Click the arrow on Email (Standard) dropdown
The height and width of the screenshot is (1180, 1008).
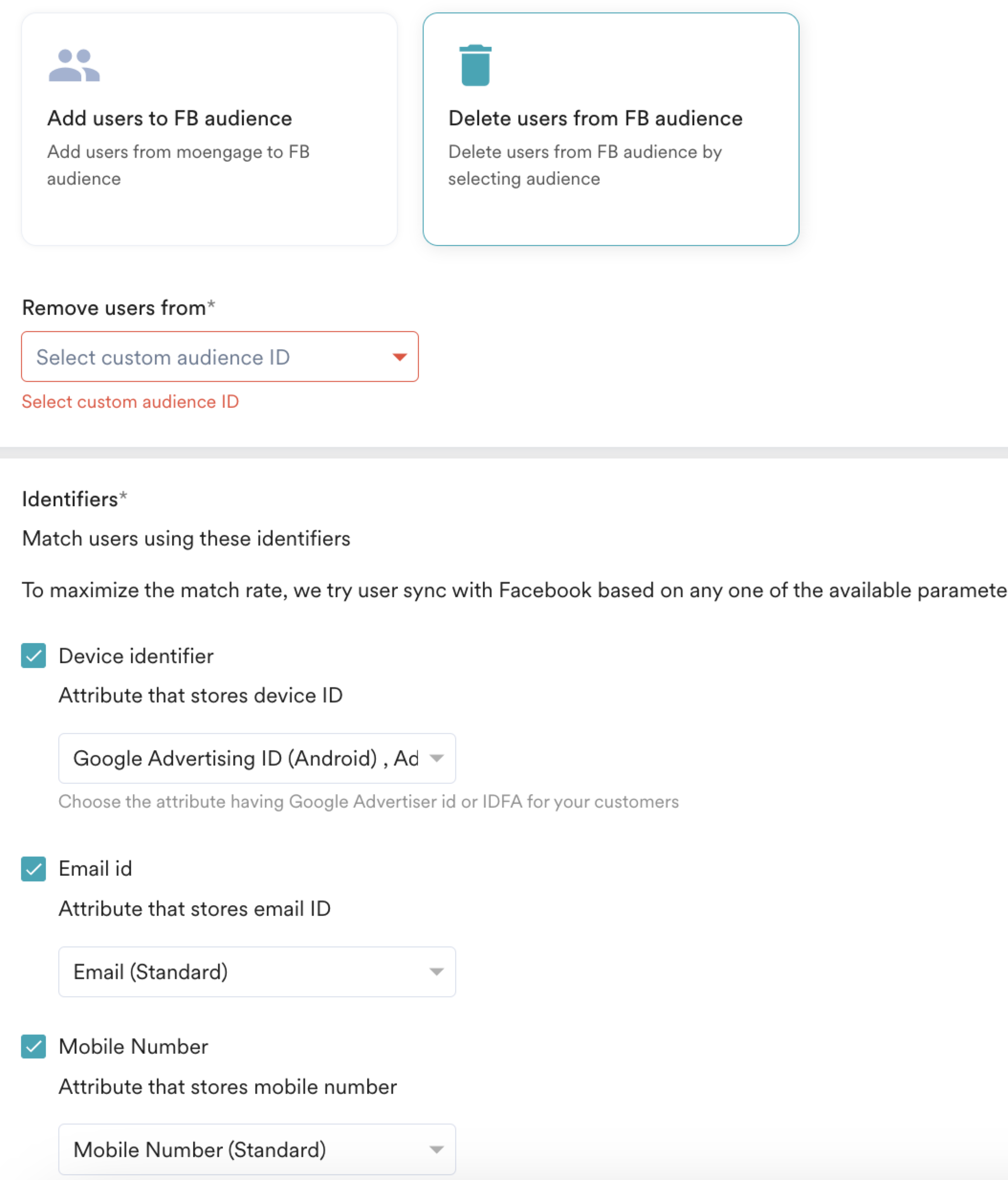437,972
